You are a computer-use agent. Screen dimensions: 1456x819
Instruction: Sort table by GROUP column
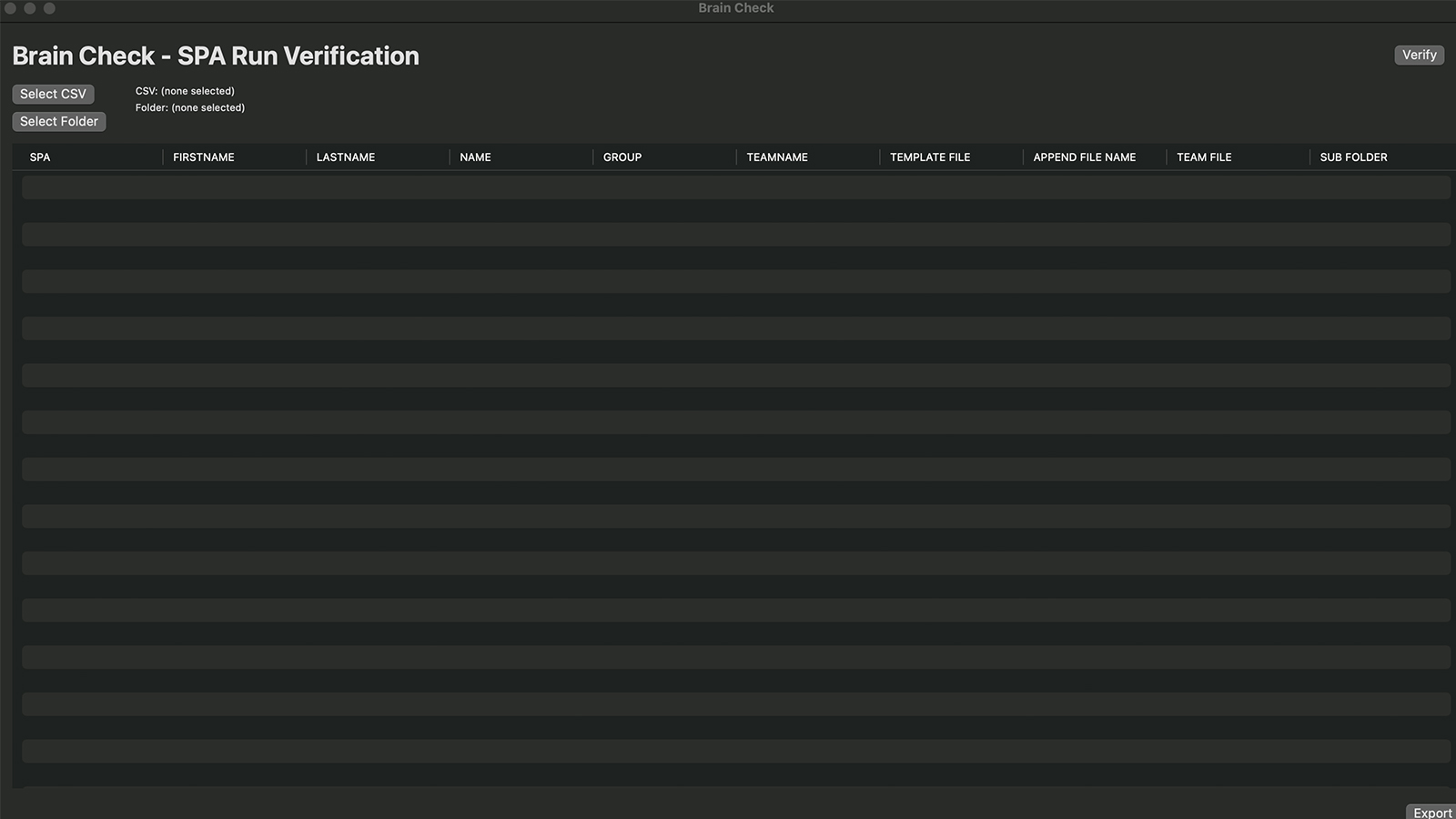(x=622, y=157)
